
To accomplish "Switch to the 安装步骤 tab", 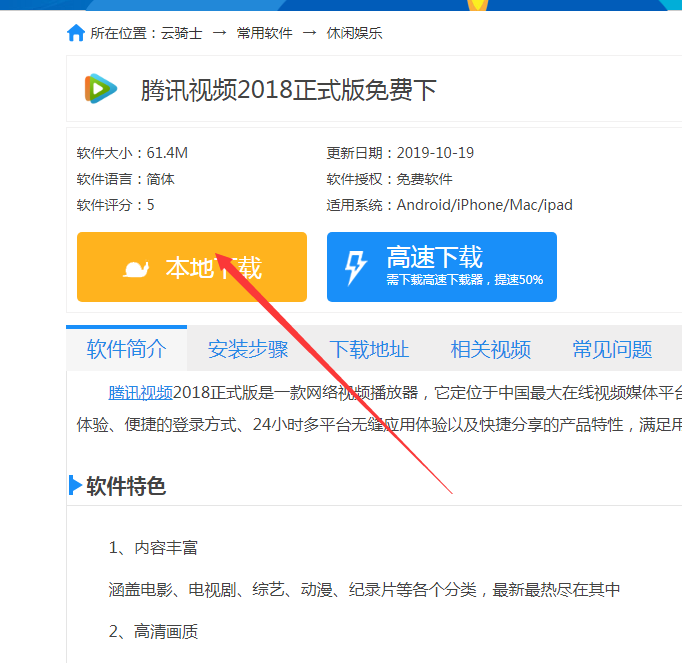I will (248, 349).
